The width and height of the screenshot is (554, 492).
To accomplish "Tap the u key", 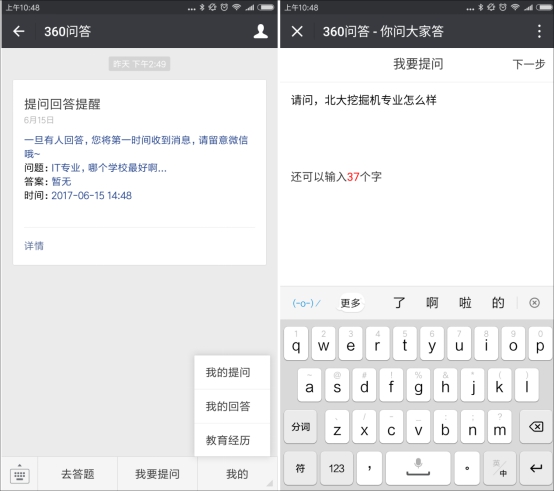I will pyautogui.click(x=459, y=344).
